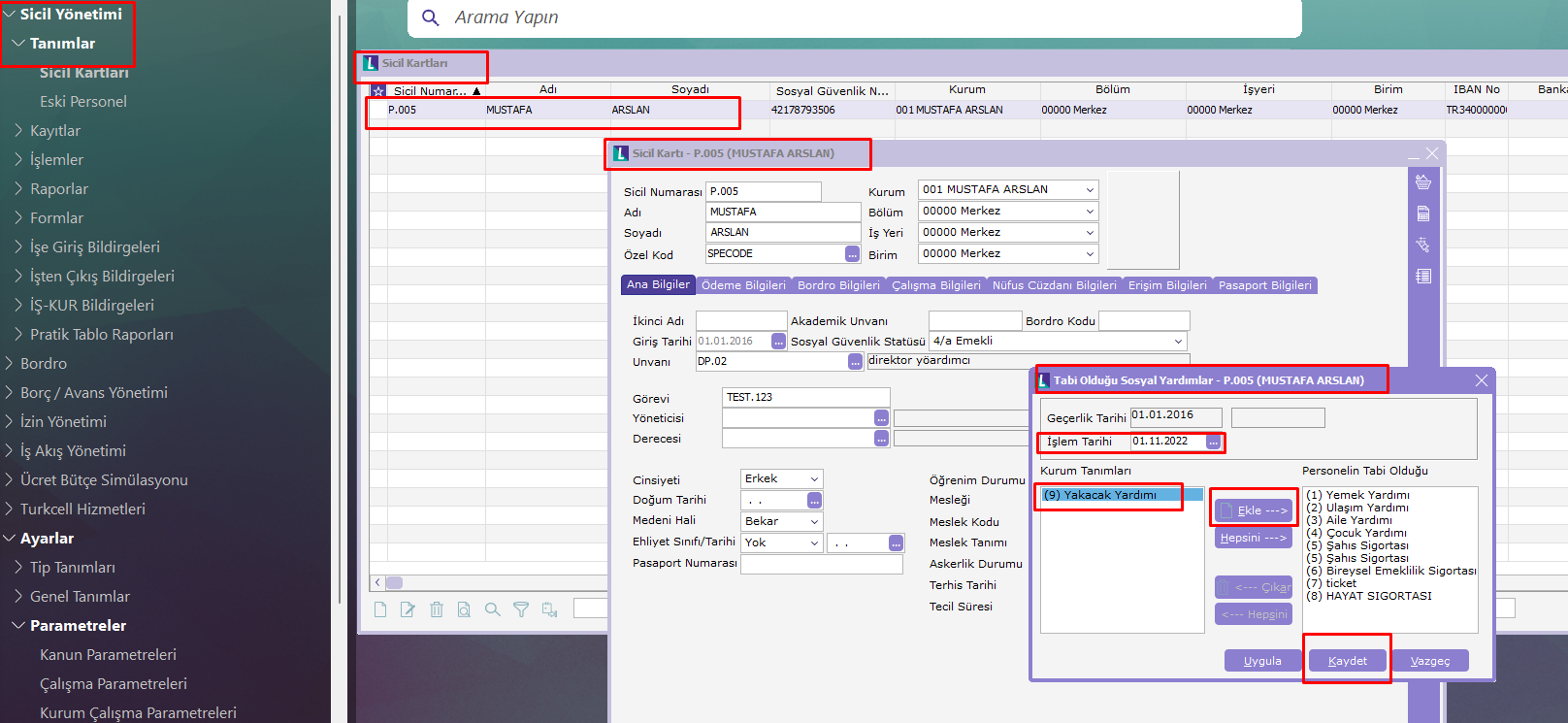
Task: Select the Ana Bilgiler tab
Action: pos(658,284)
